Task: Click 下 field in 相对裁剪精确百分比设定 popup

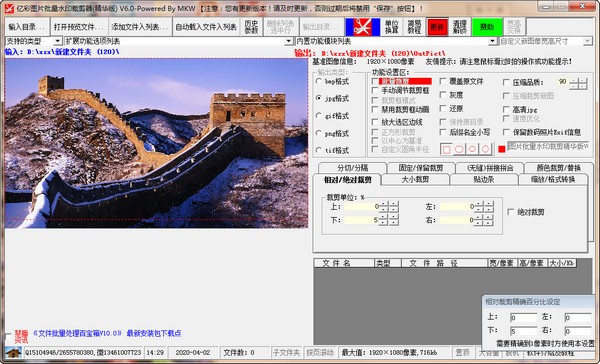Action: pos(523,331)
